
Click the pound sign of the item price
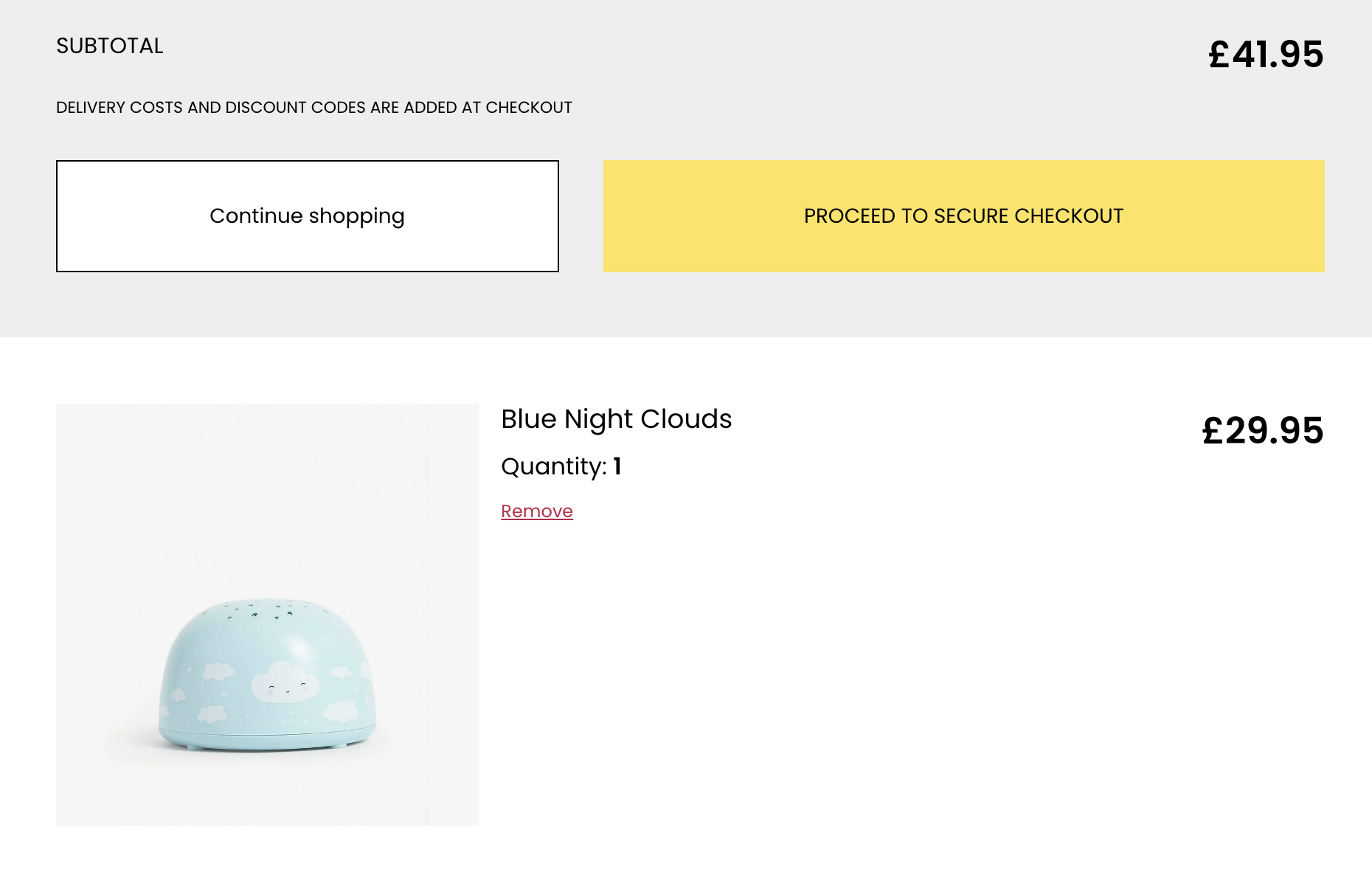[x=1213, y=431]
